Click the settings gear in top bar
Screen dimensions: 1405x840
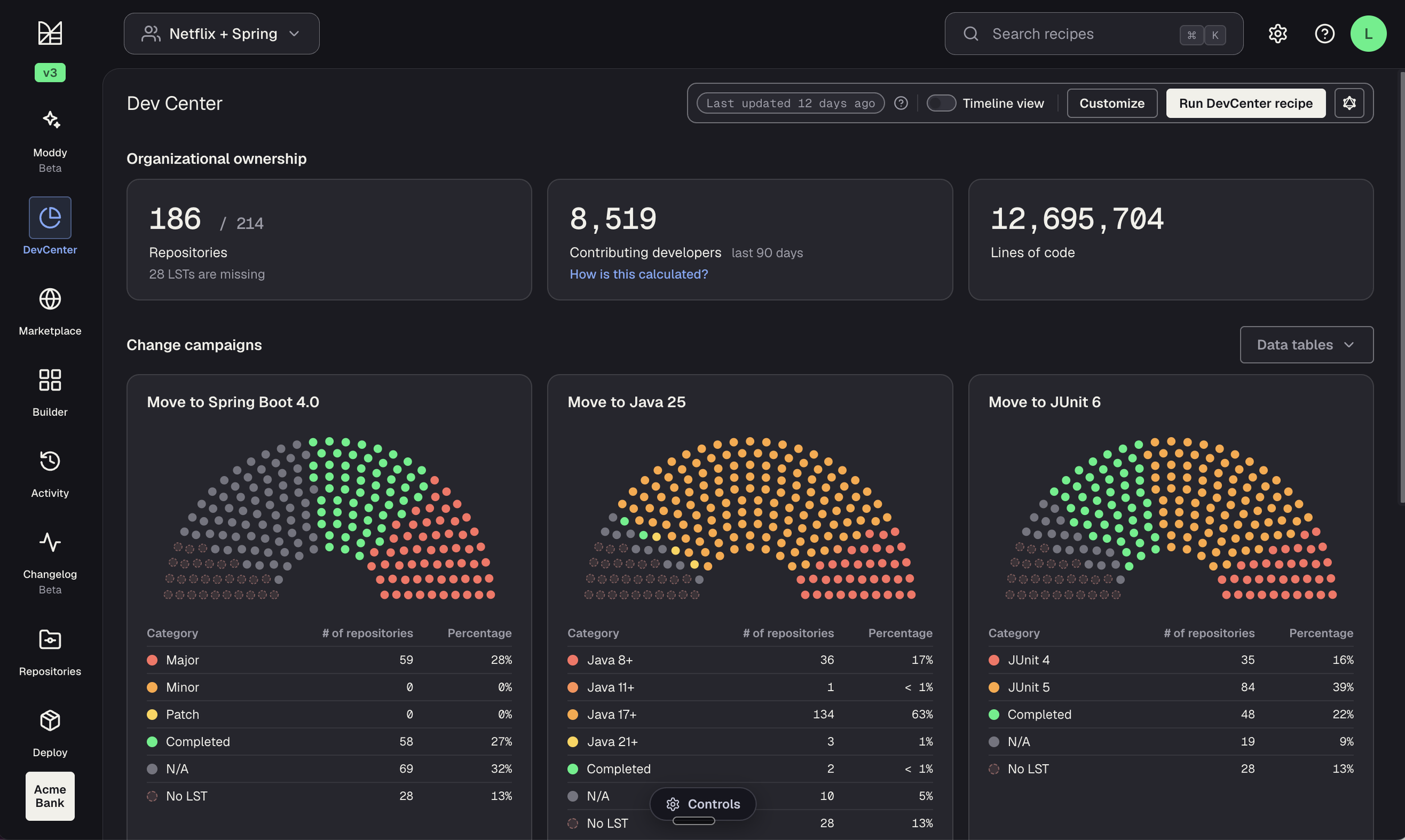tap(1277, 34)
